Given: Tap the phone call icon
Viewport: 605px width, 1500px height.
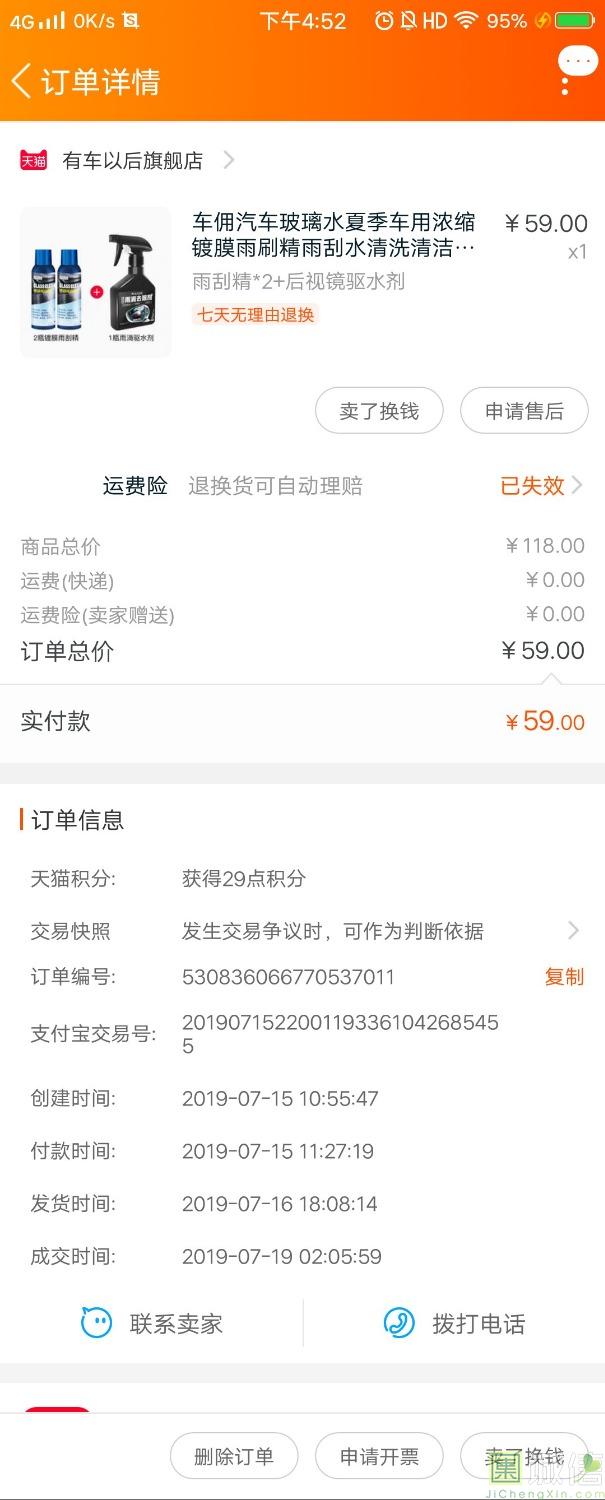Looking at the screenshot, I should pyautogui.click(x=399, y=1323).
